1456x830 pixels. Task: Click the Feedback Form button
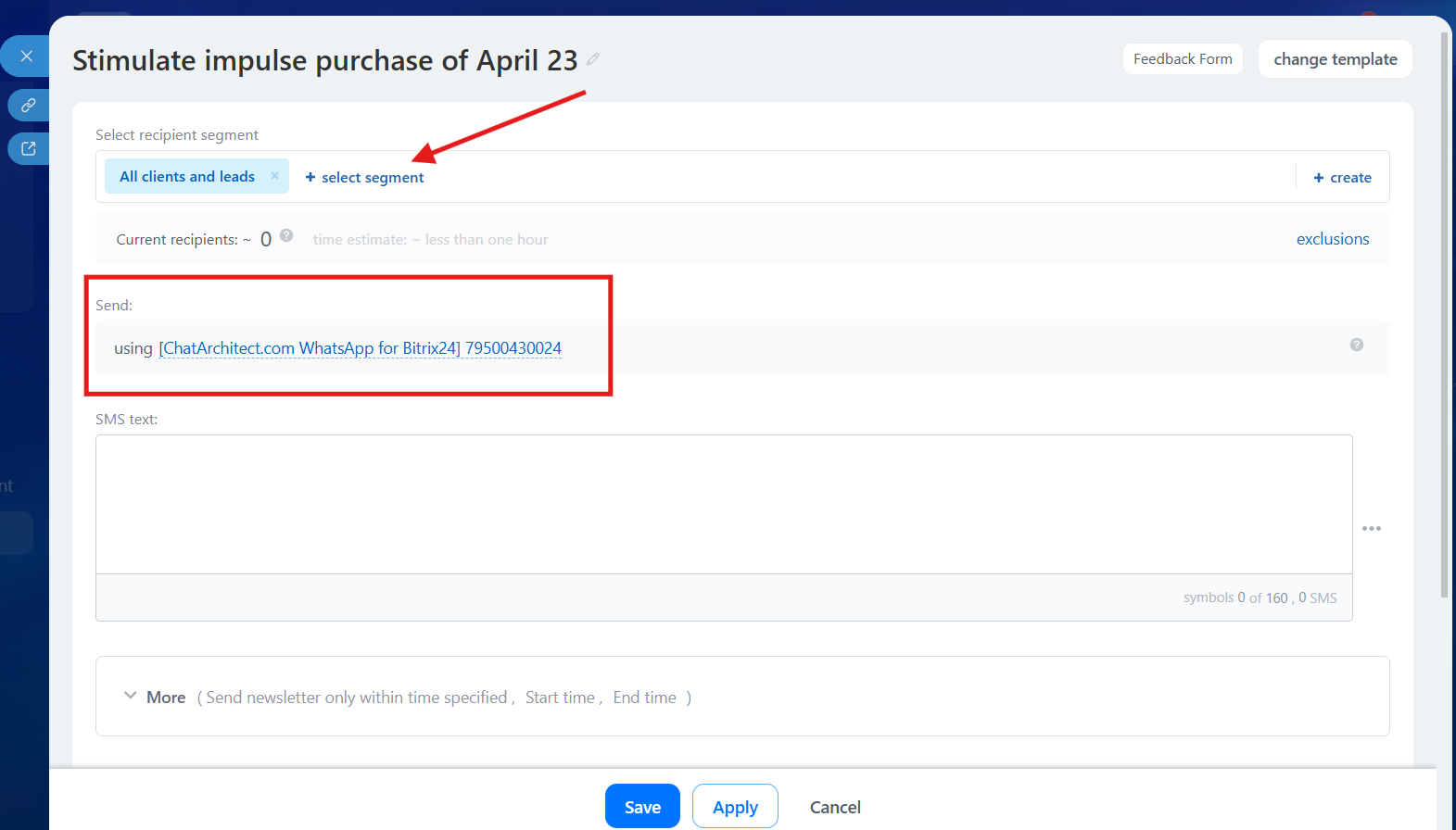[1182, 59]
